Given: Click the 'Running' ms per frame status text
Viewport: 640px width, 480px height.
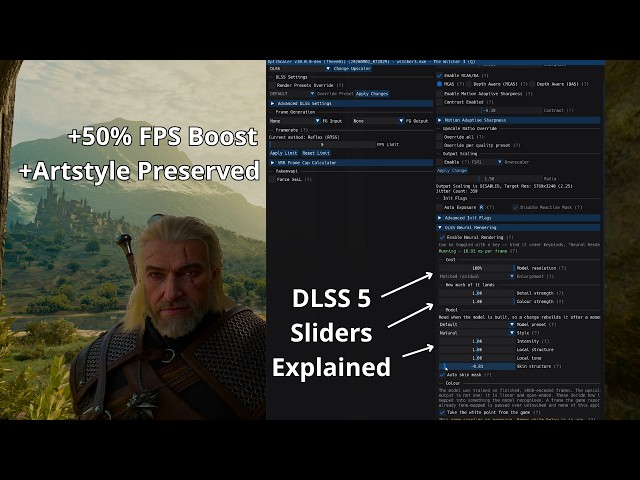Looking at the screenshot, I should (x=474, y=251).
